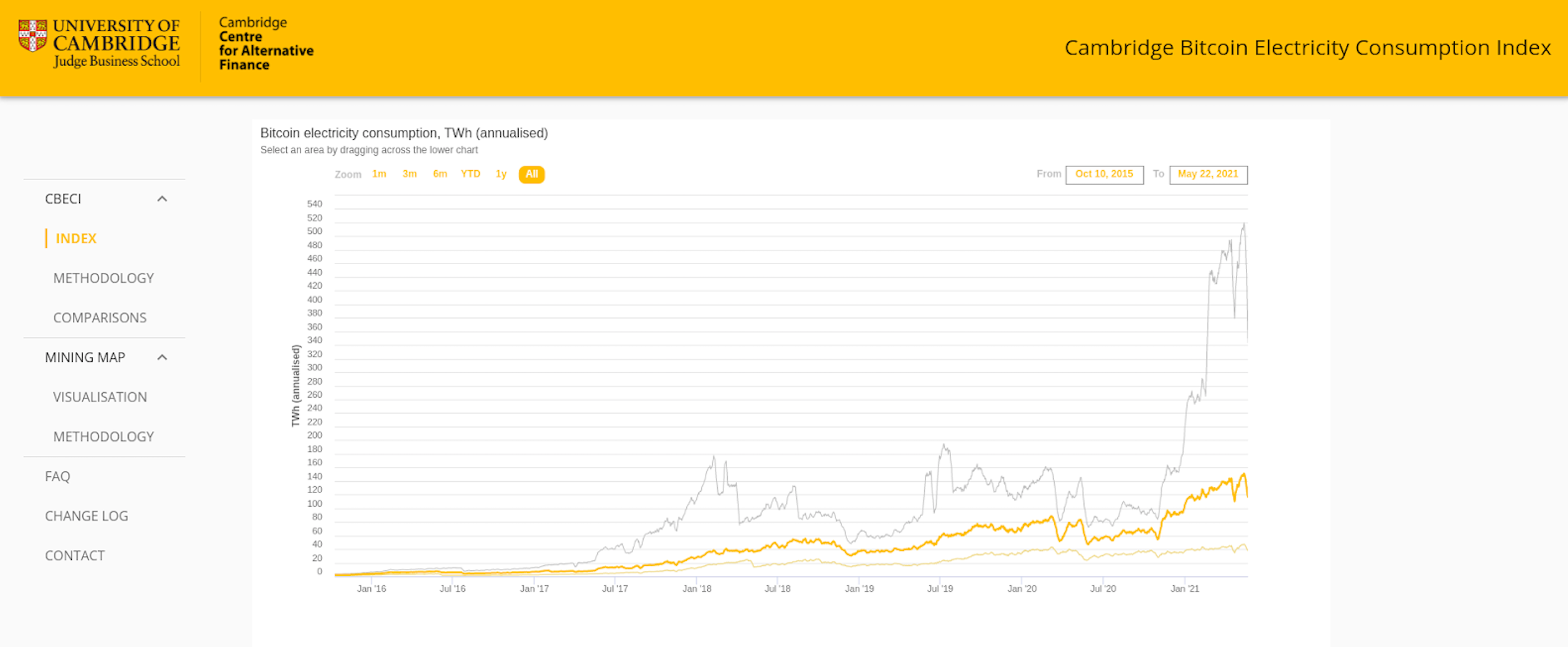Click the chart title 'Bitcoin electricity consumption, TWh (annualised)'
The image size is (1568, 647).
[404, 133]
